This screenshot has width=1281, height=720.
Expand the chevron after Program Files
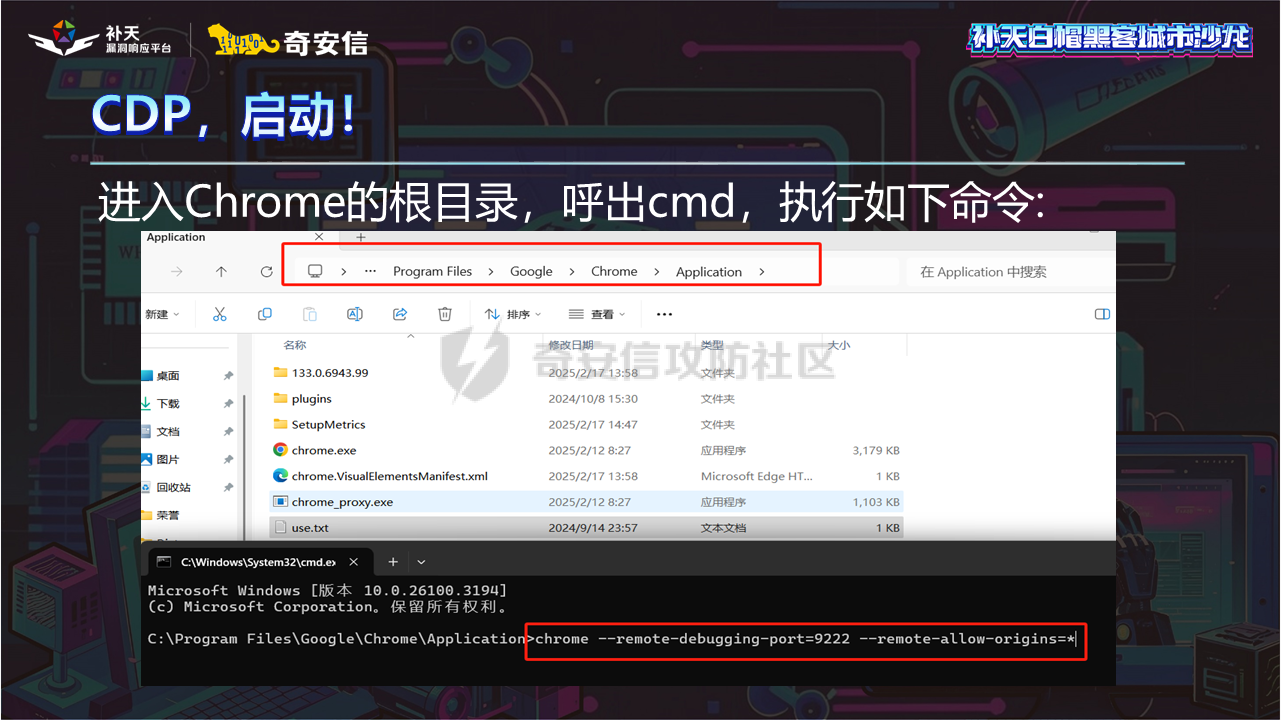pos(491,271)
